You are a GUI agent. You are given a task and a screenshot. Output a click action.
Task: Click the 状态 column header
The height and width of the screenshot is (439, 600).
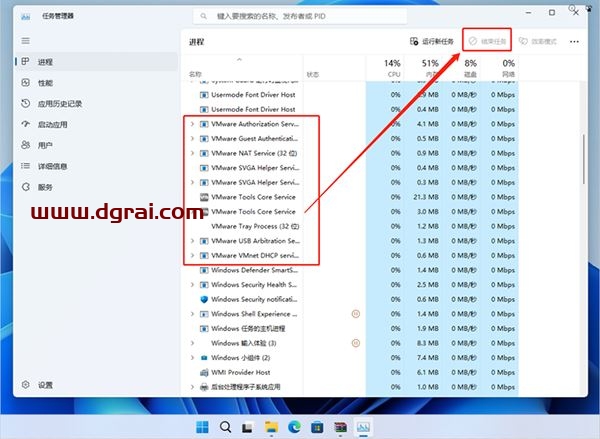(x=335, y=68)
